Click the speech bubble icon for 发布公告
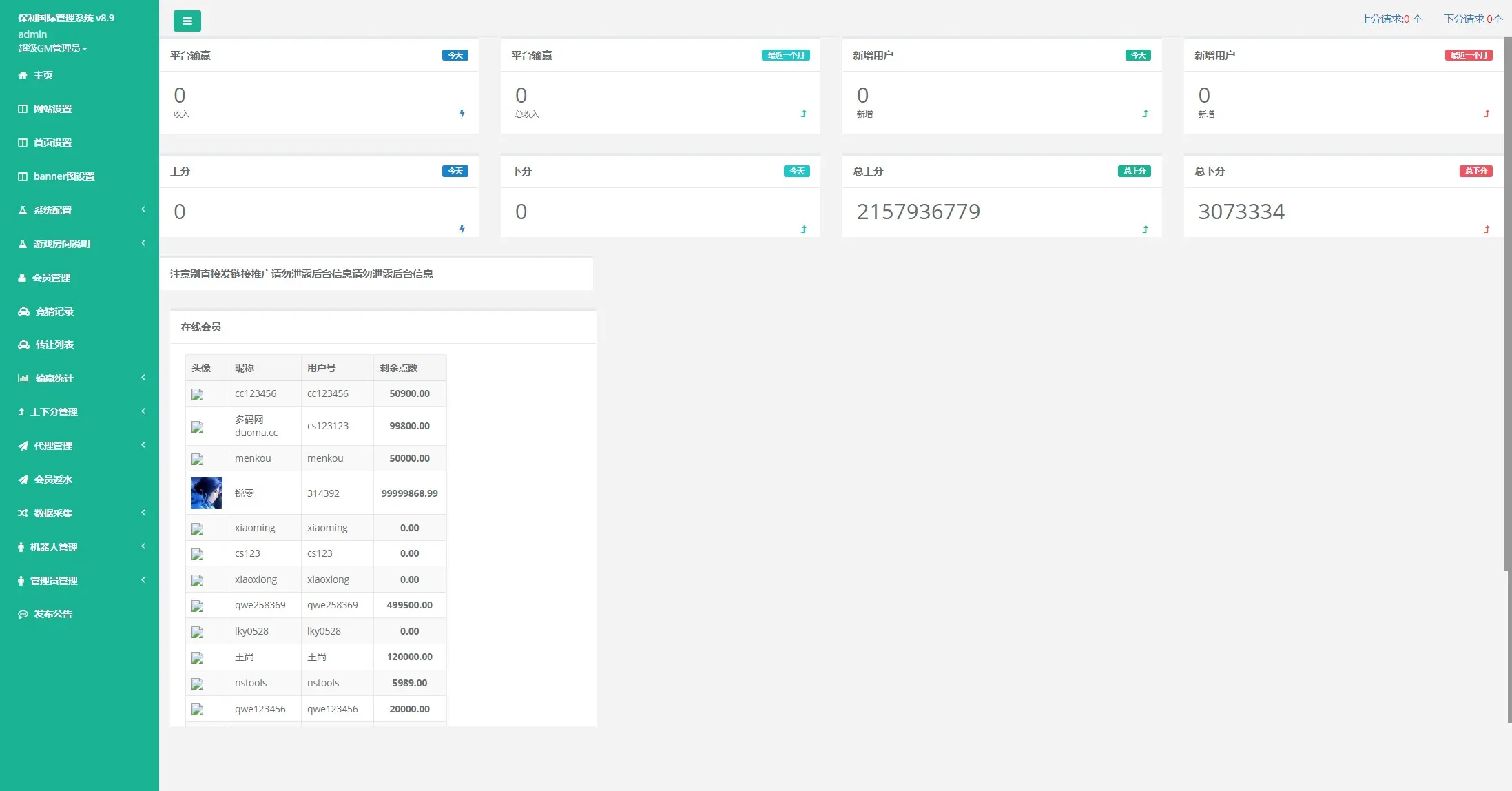The width and height of the screenshot is (1512, 791). (x=23, y=614)
